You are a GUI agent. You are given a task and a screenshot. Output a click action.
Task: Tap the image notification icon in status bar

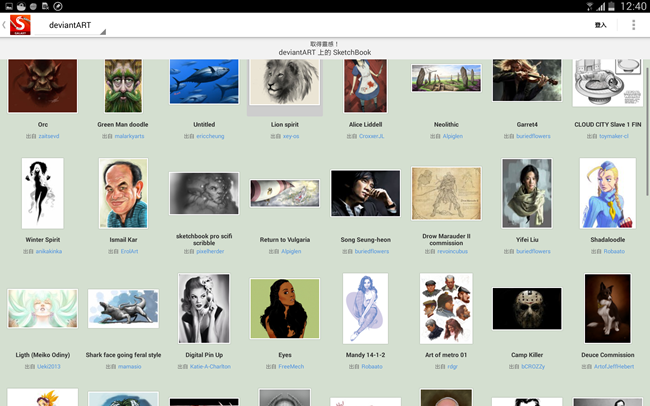pos(9,6)
